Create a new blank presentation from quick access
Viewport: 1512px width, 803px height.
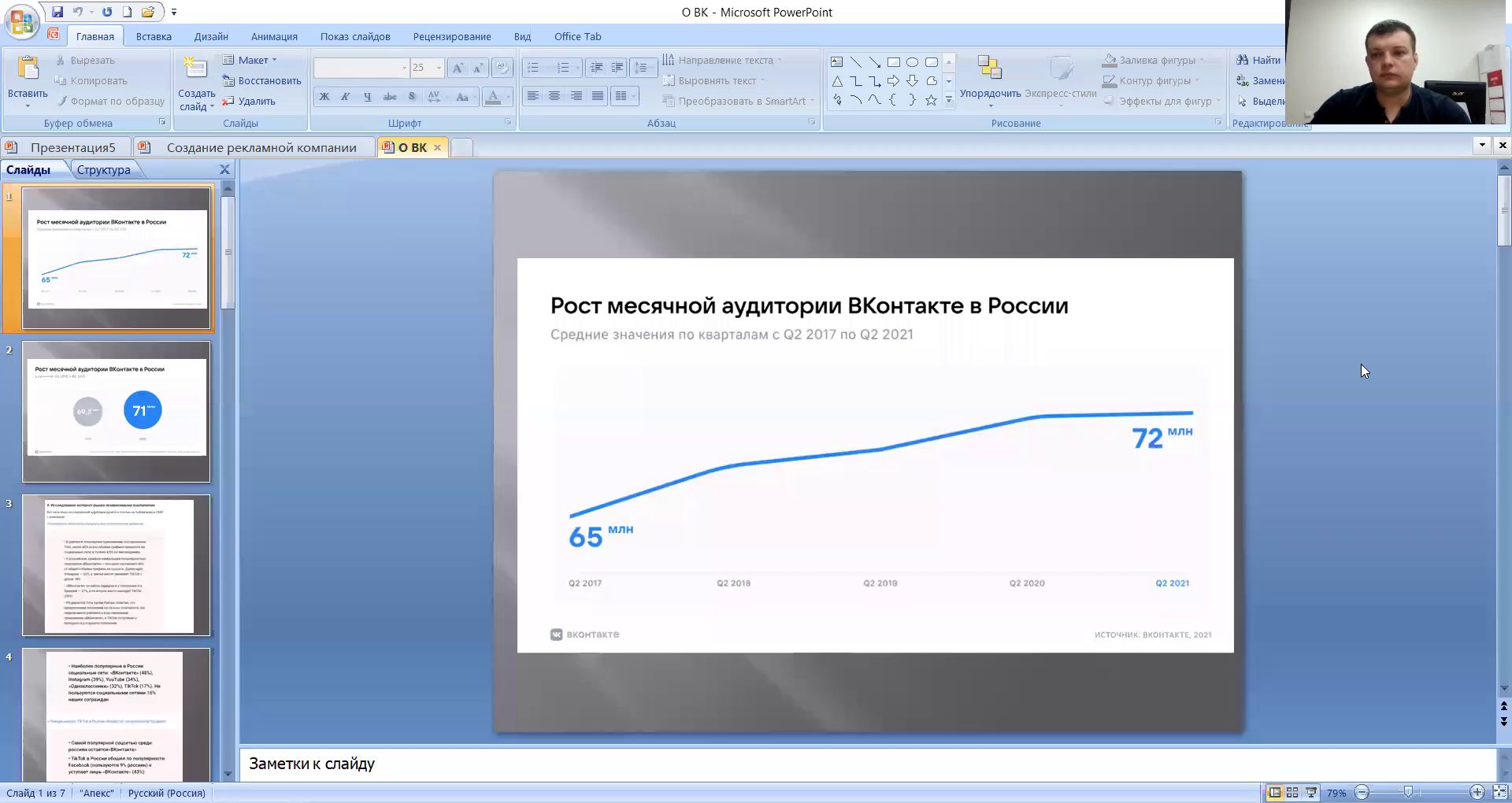(127, 12)
